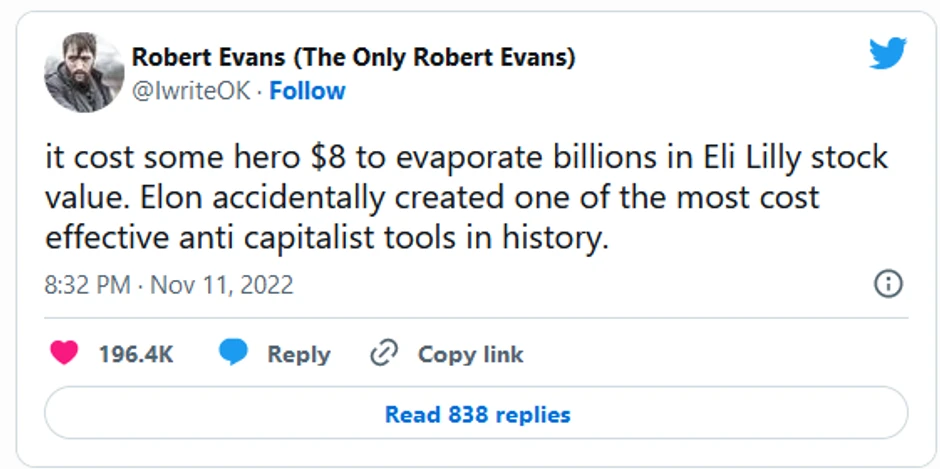Click the blue reply speech bubble icon
This screenshot has height=469, width=940.
[x=233, y=353]
